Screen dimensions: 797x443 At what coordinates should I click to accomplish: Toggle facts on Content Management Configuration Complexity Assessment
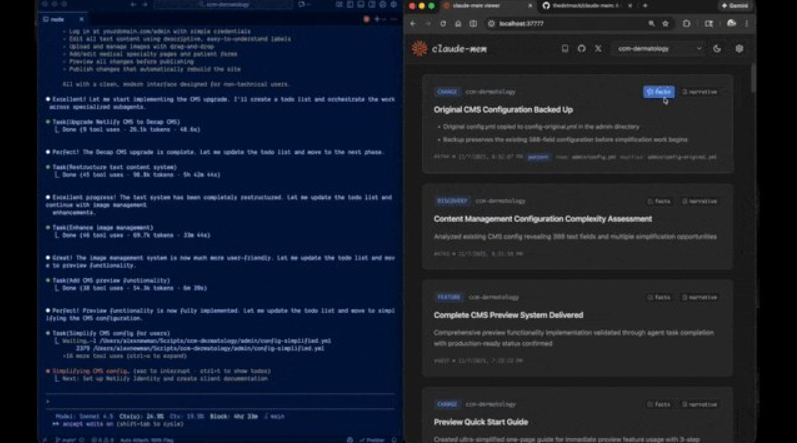point(659,201)
